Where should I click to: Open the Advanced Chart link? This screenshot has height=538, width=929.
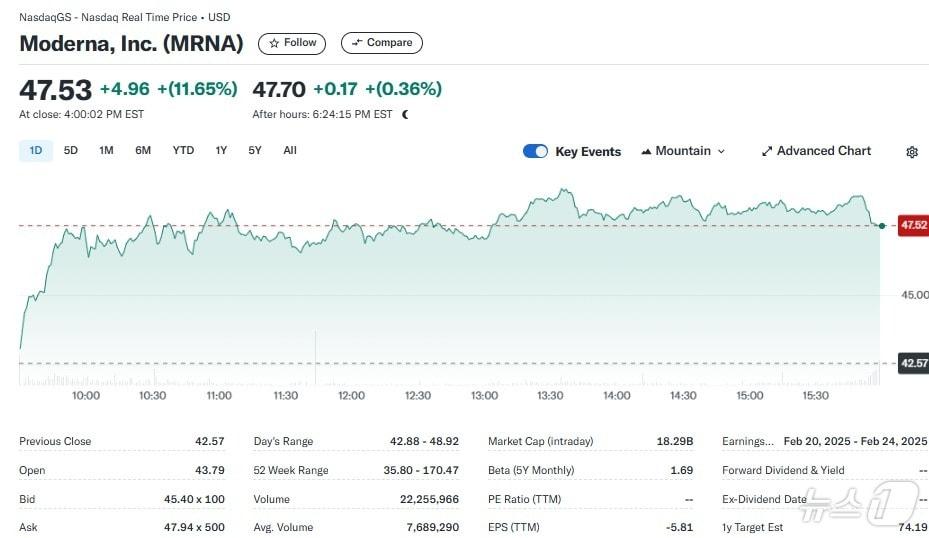pos(824,151)
